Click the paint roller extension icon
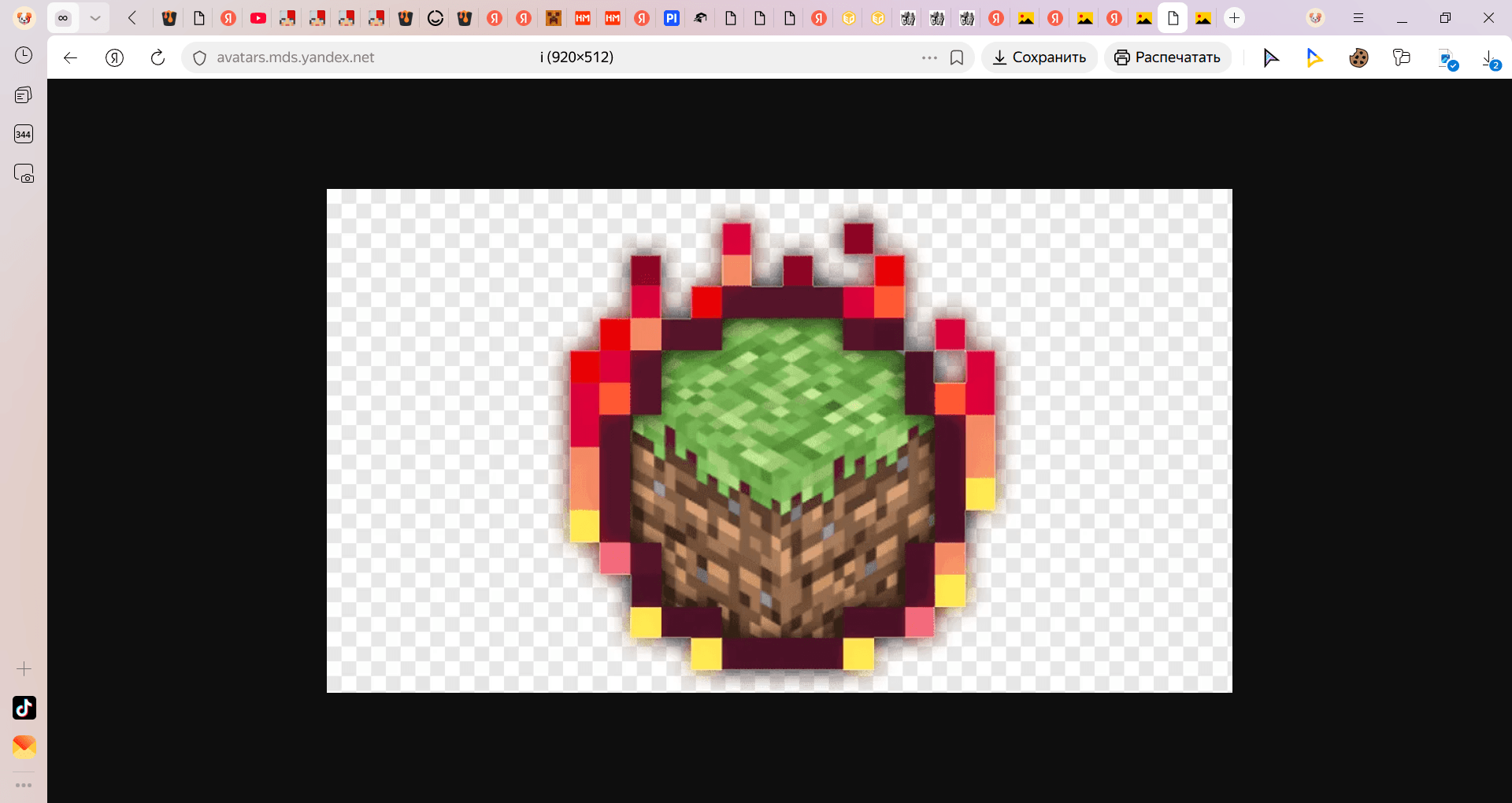 1402,57
